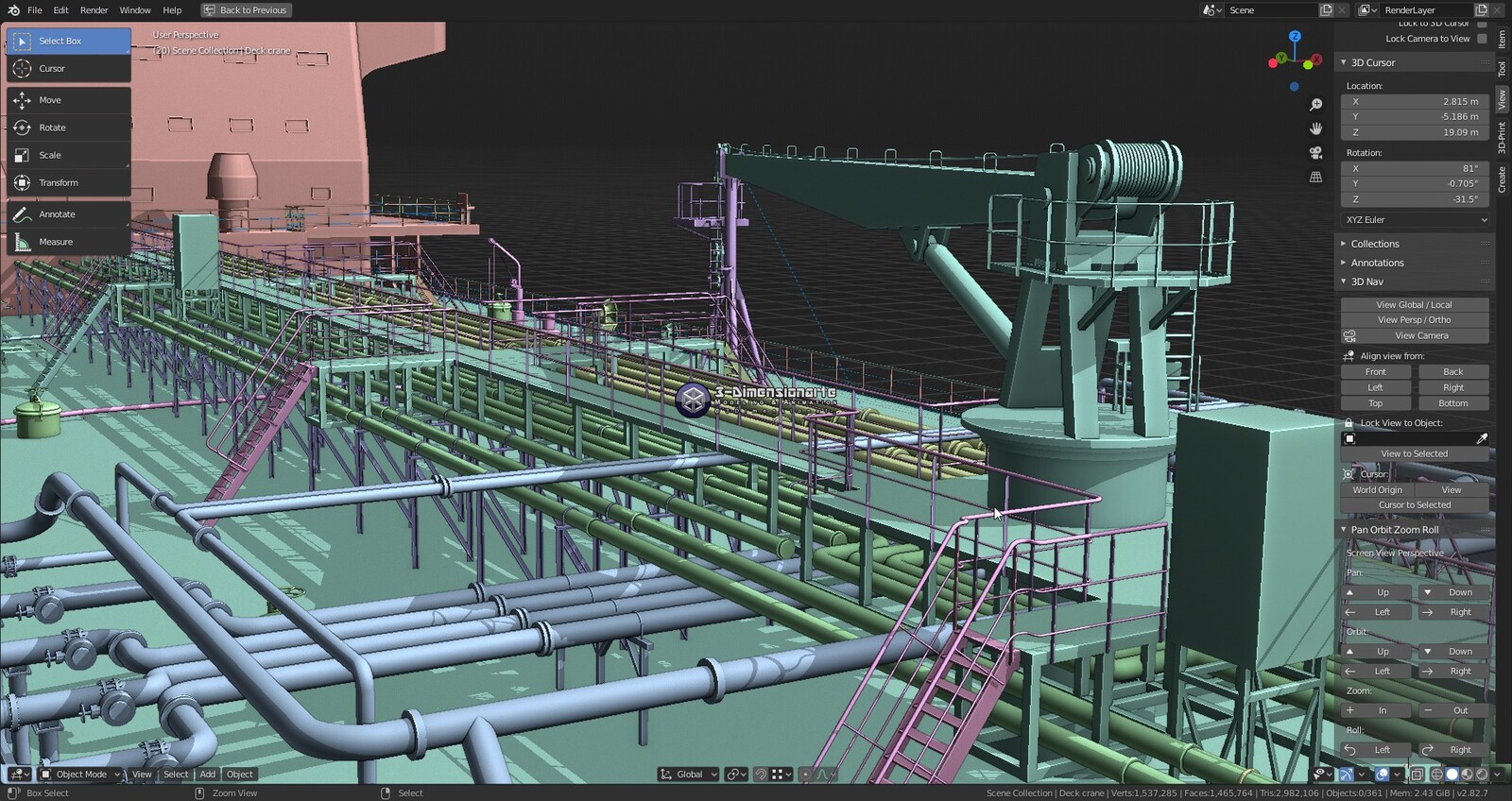Click the zoom magnifier viewport icon
Screen dimensions: 1512x801
(1315, 104)
